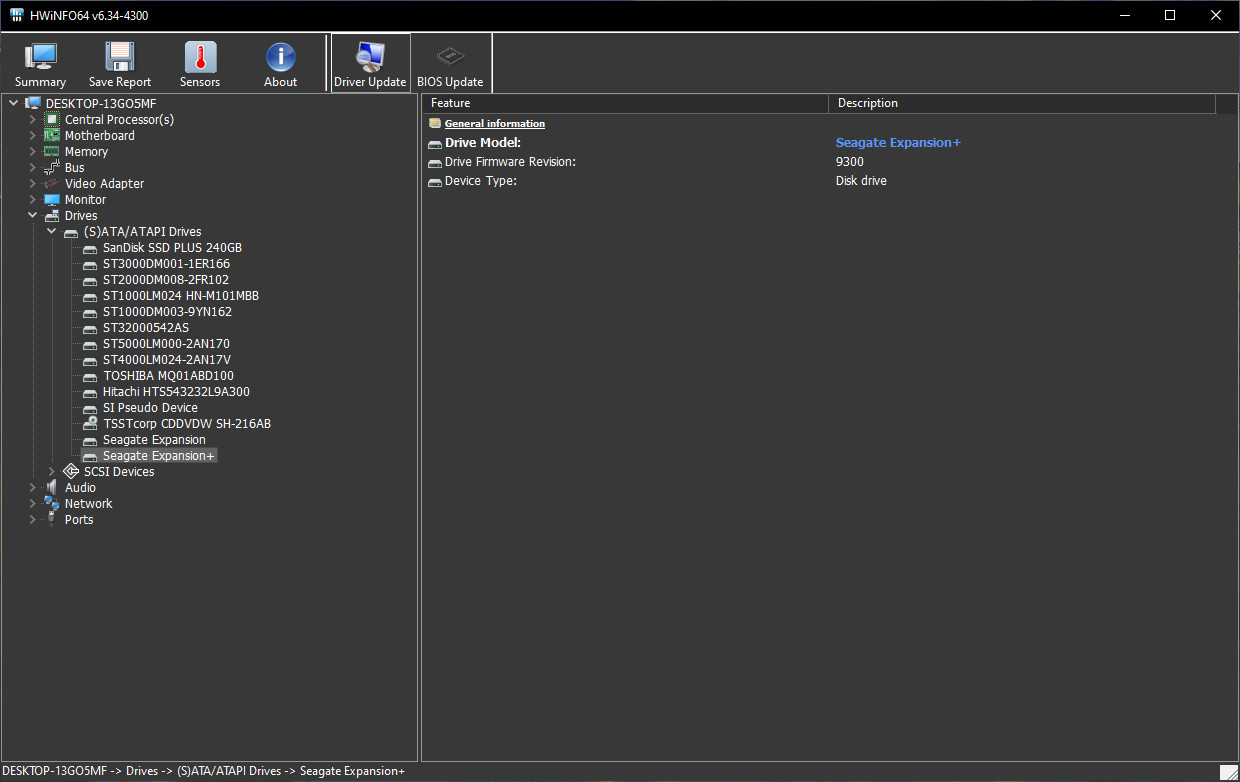Select ST2000DM008-2FR102 drive

(166, 280)
